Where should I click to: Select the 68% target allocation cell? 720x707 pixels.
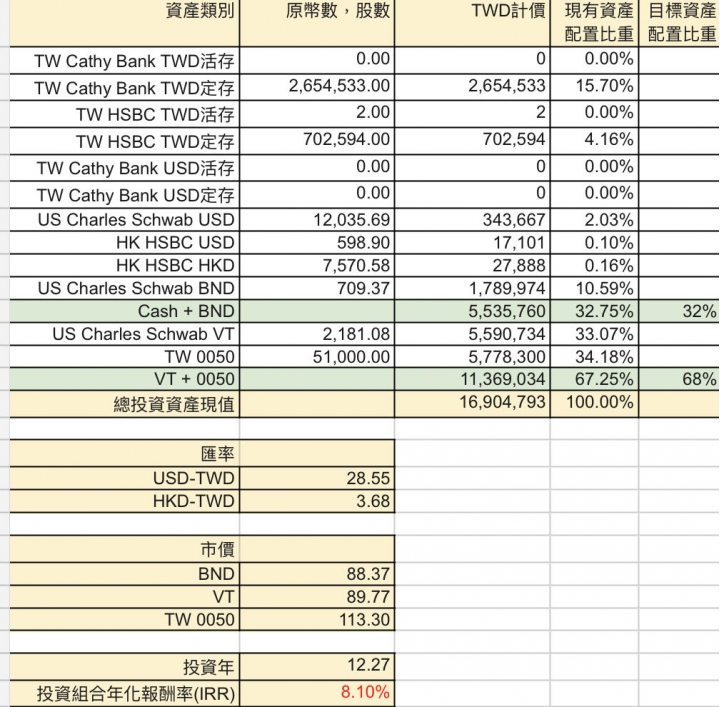[679, 379]
